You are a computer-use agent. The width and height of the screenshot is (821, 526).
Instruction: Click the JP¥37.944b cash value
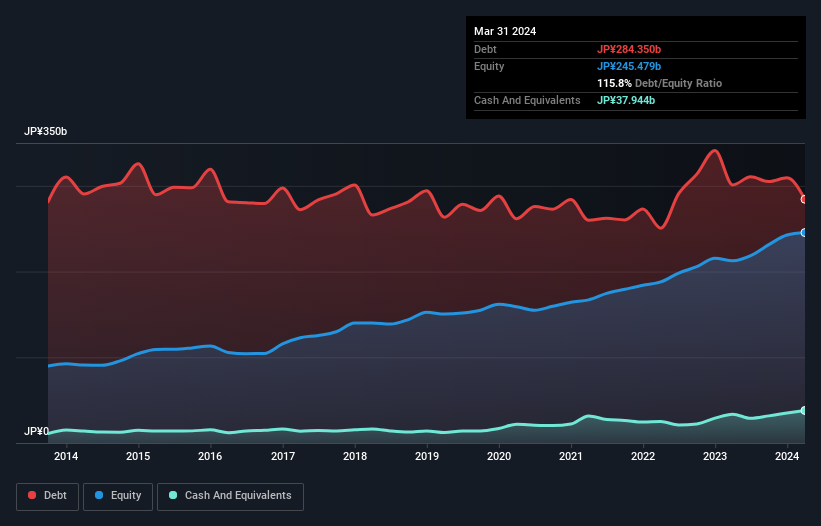coord(626,100)
